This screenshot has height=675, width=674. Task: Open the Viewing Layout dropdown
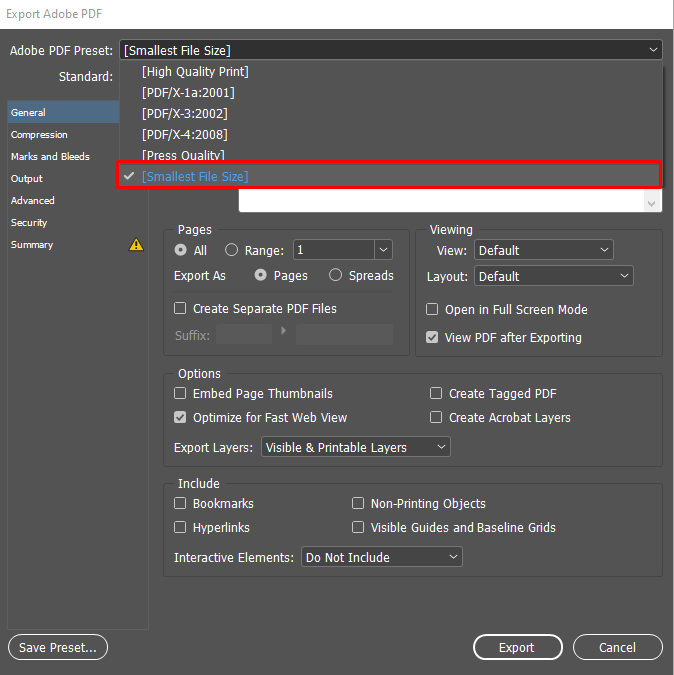click(x=554, y=276)
